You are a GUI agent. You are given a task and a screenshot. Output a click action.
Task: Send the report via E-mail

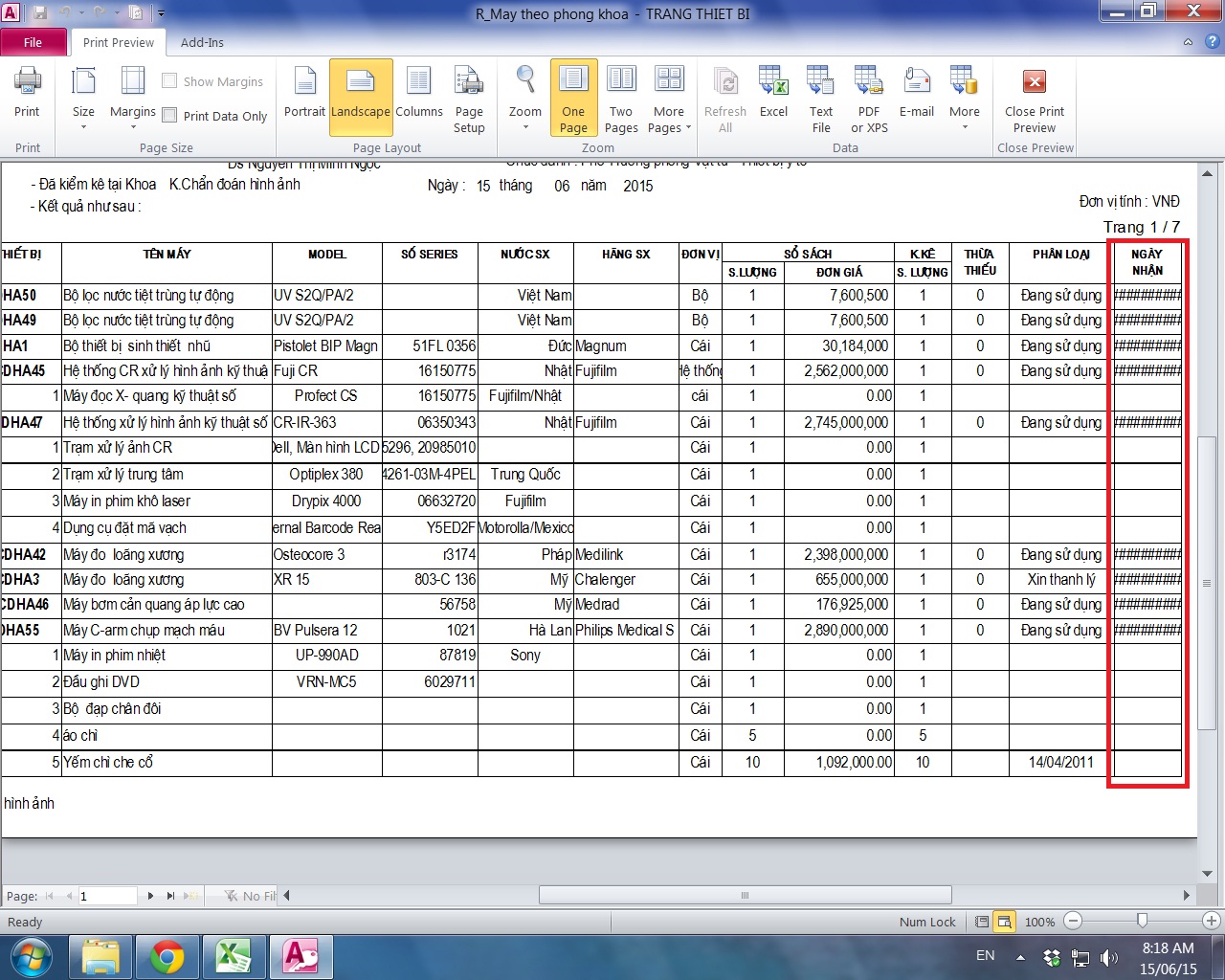pyautogui.click(x=916, y=94)
